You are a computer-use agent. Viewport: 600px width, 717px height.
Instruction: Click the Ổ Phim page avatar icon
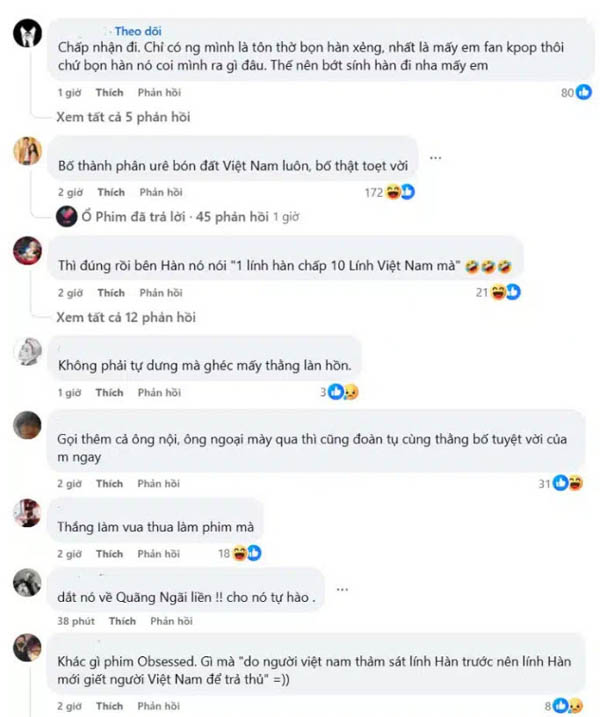tap(66, 216)
